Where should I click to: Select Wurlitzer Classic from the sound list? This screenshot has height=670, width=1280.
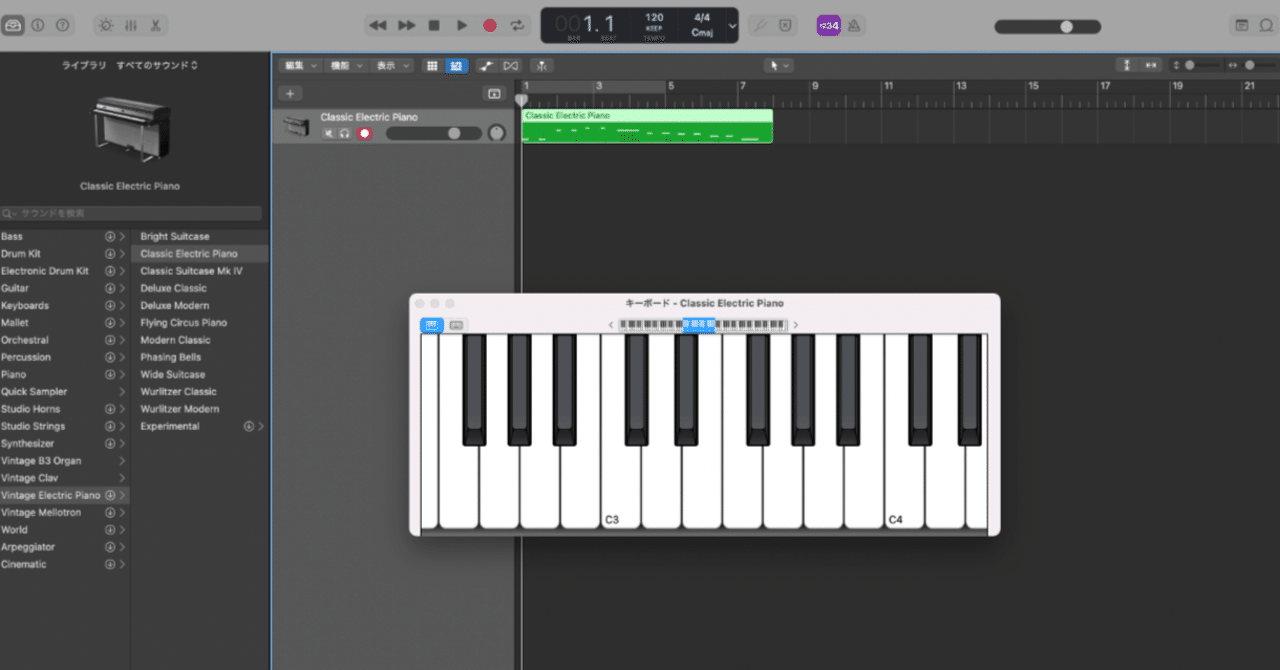click(179, 391)
